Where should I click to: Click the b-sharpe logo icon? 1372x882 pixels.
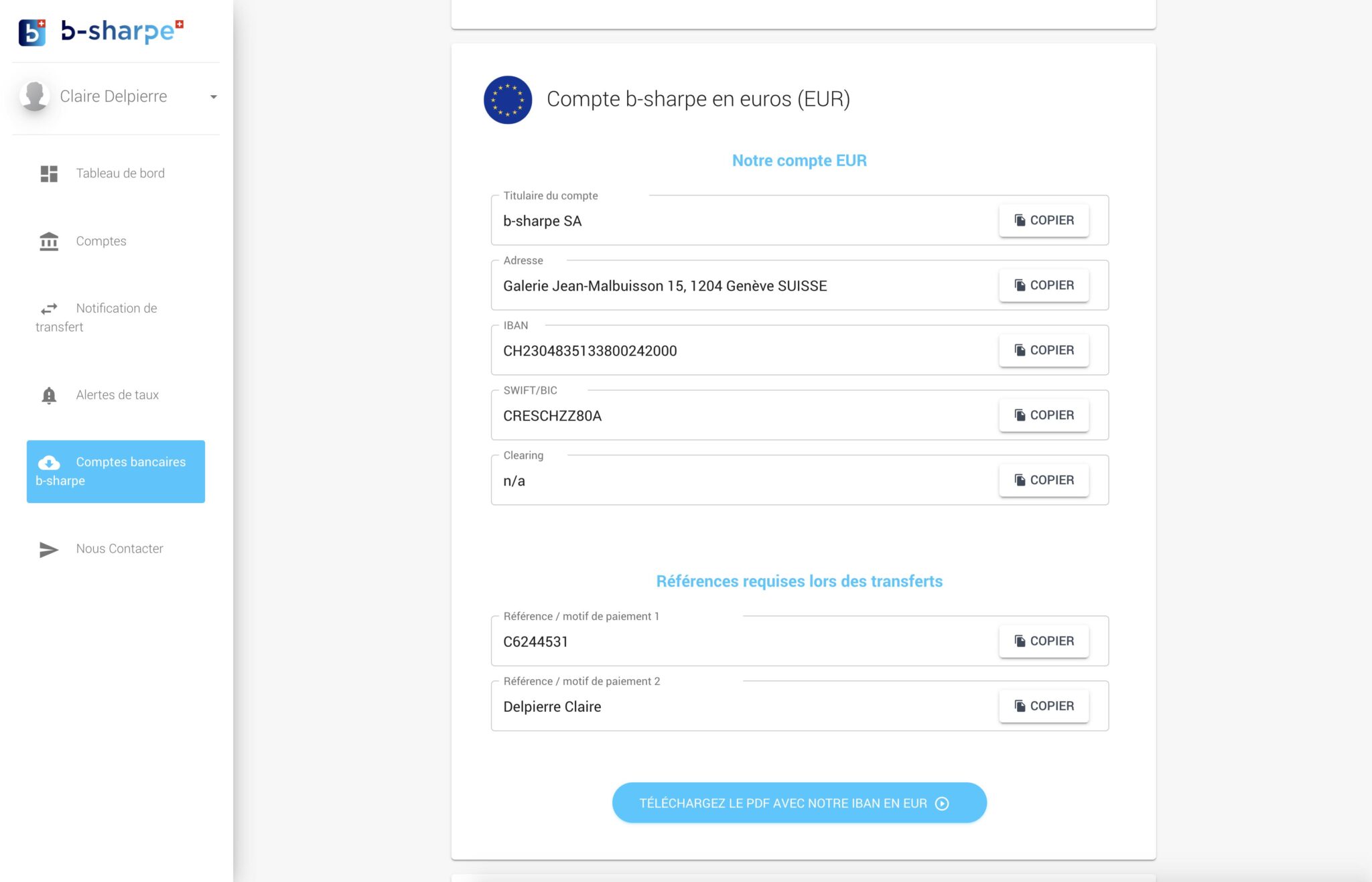pos(31,32)
